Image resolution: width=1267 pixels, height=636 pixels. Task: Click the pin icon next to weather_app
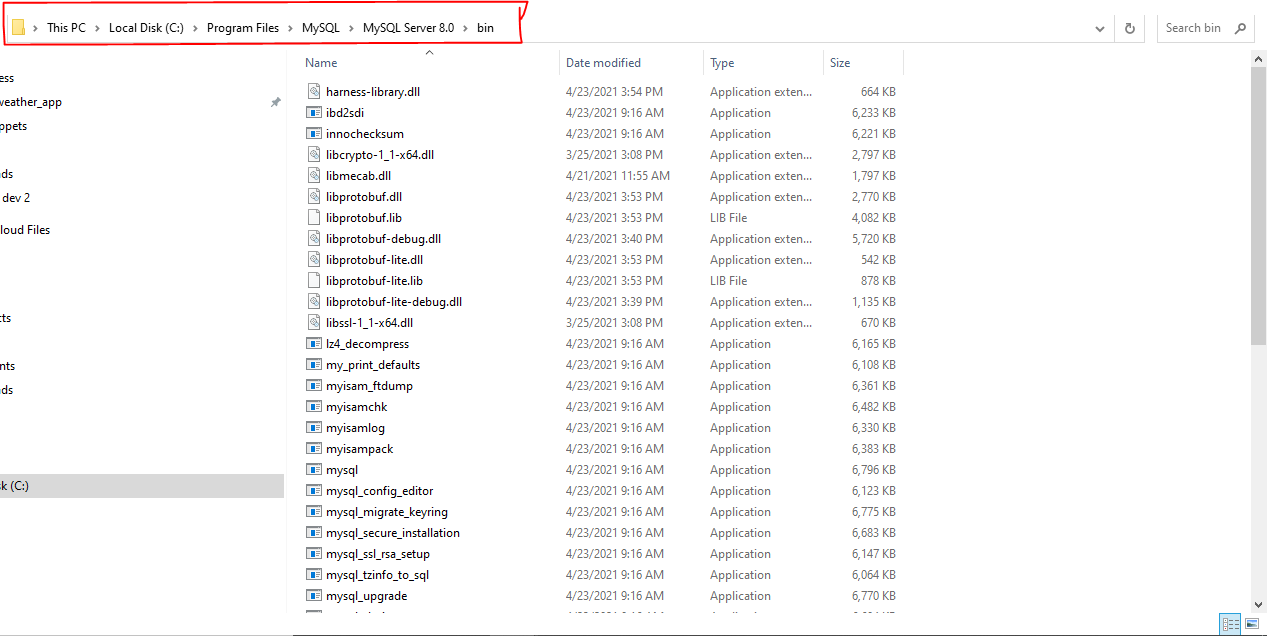pos(275,102)
